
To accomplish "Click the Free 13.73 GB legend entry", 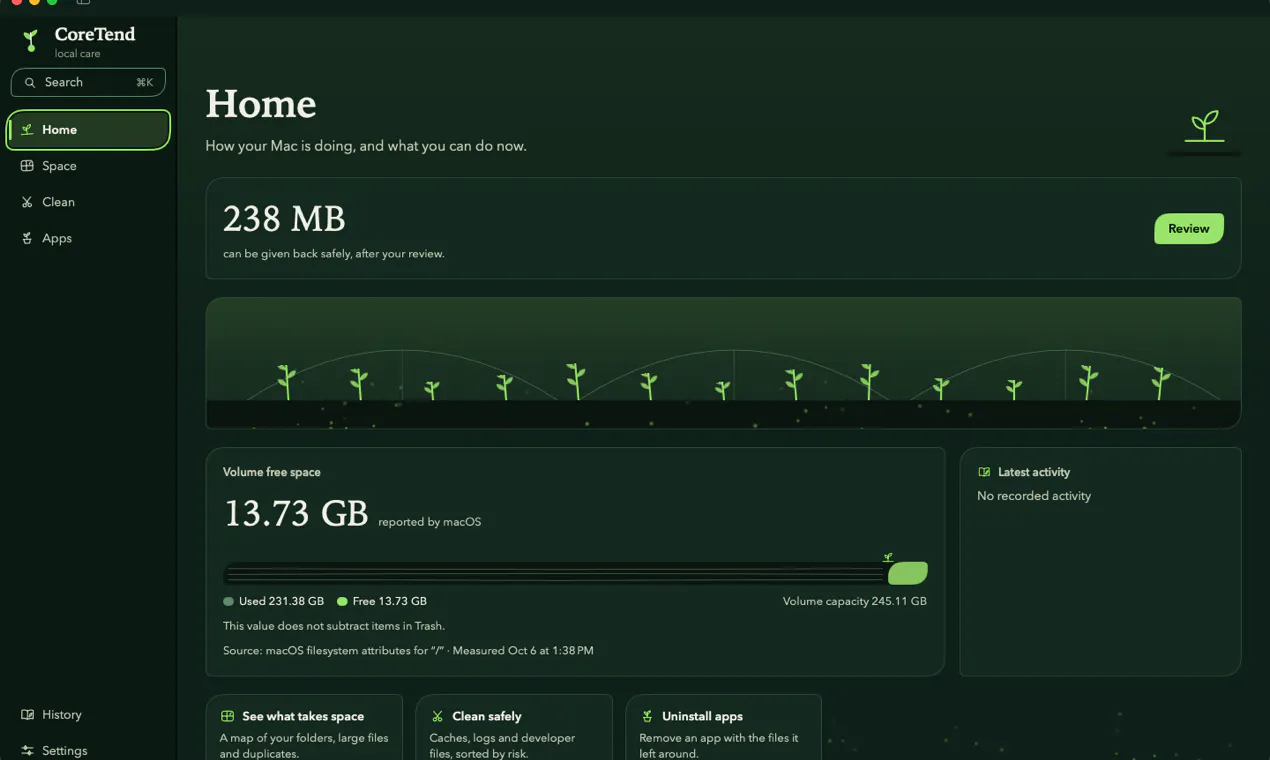I will coord(382,602).
